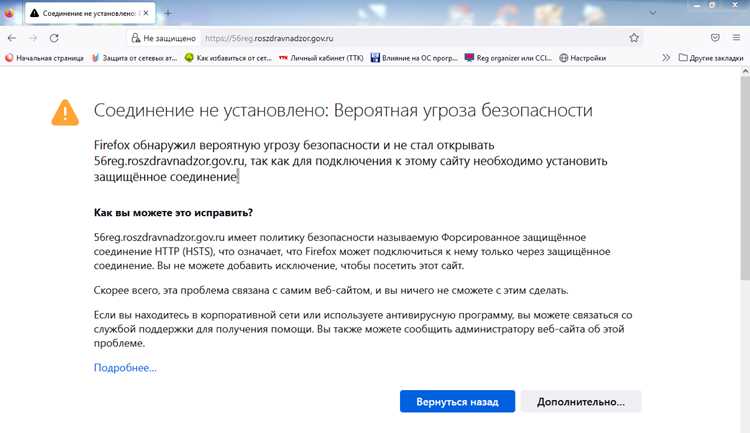Click the "Подробнее..." link
Image resolution: width=750 pixels, height=433 pixels.
[125, 367]
